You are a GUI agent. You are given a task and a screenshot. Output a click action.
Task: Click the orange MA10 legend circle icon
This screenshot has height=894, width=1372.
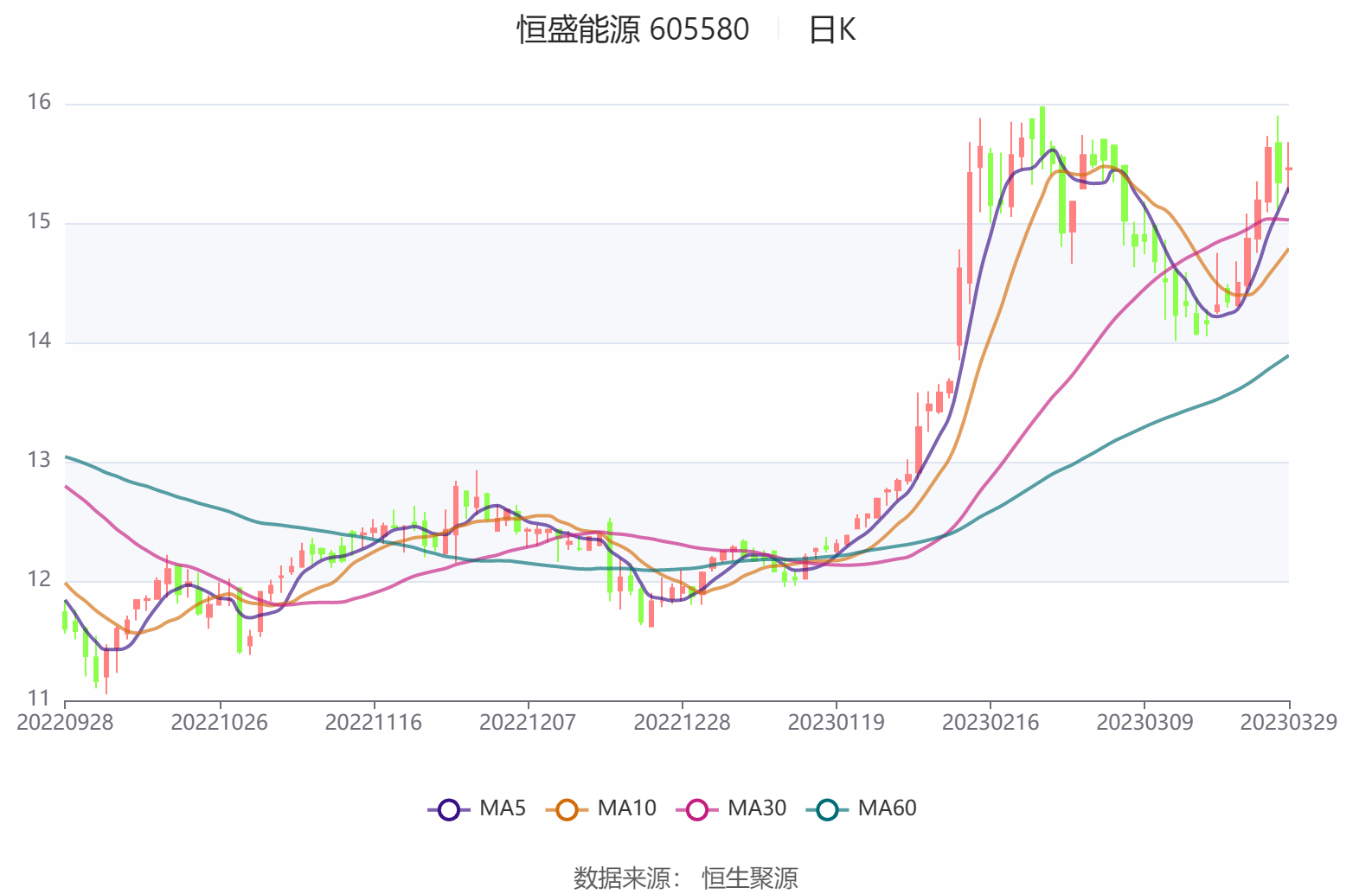[x=567, y=810]
